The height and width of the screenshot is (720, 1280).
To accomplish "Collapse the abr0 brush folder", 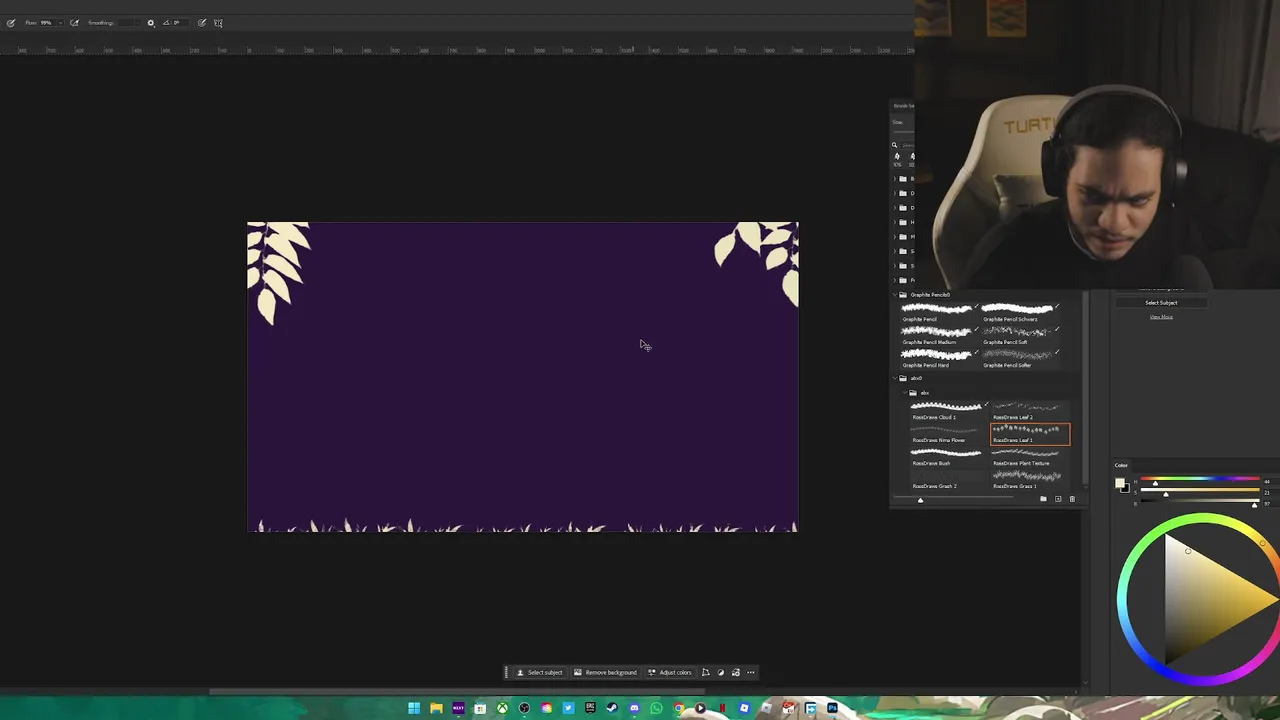I will click(x=895, y=378).
